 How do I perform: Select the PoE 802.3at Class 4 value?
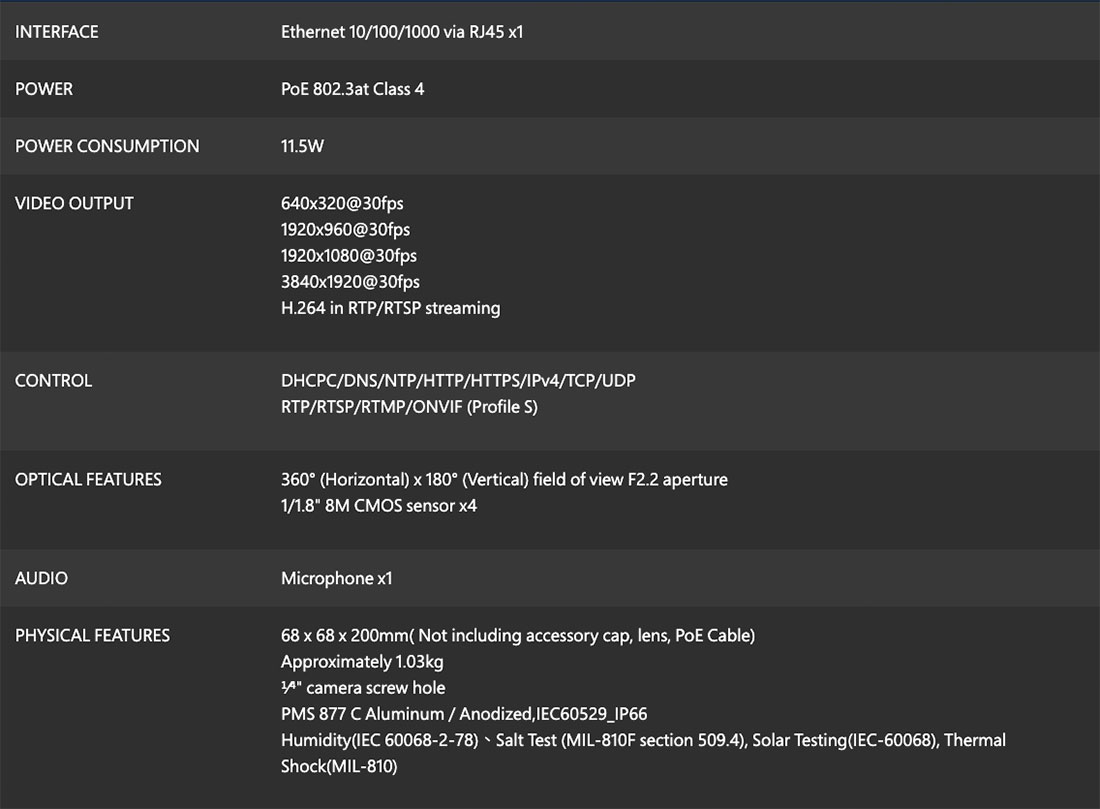pyautogui.click(x=352, y=89)
